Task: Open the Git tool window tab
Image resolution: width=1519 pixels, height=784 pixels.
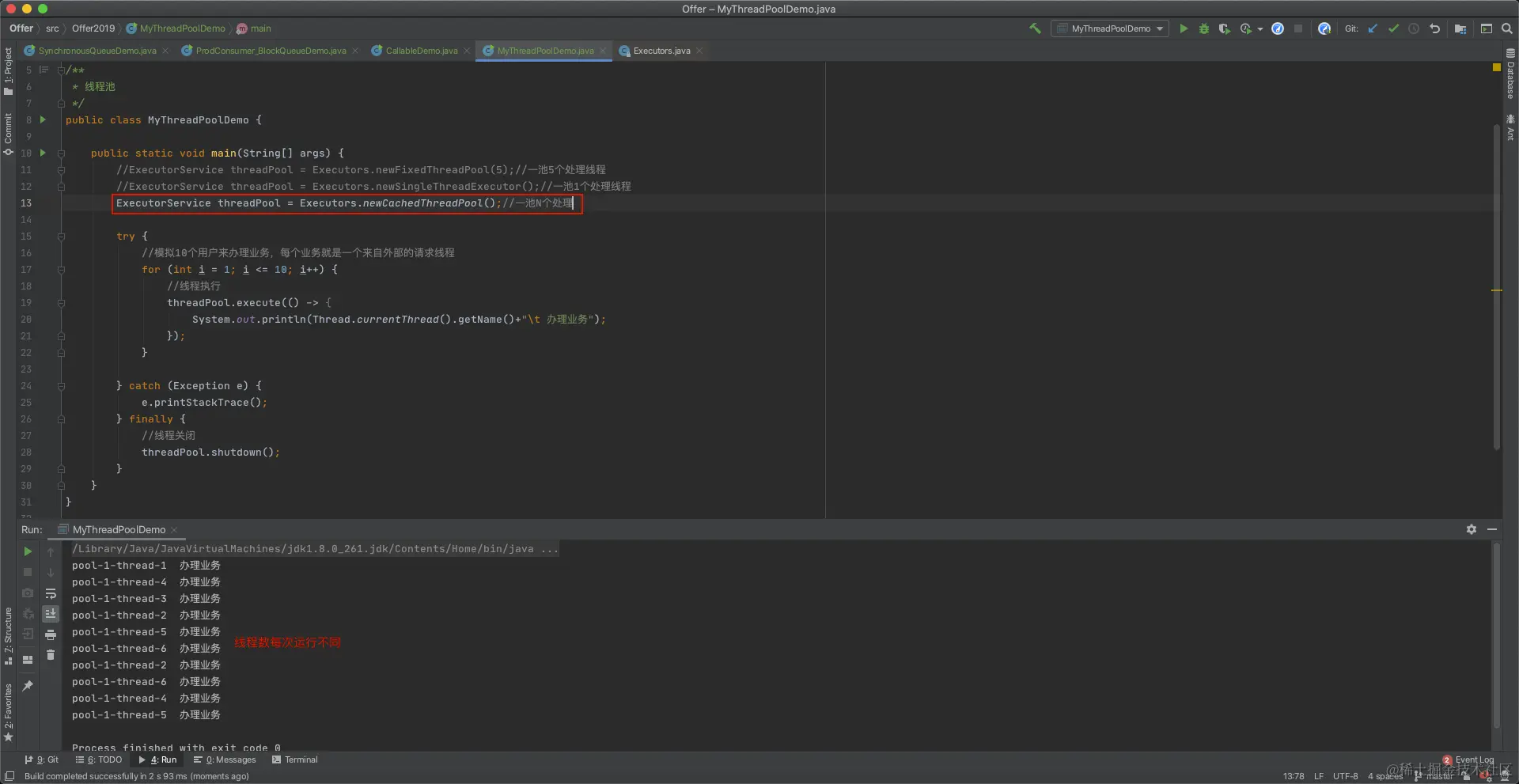Action: coord(42,759)
